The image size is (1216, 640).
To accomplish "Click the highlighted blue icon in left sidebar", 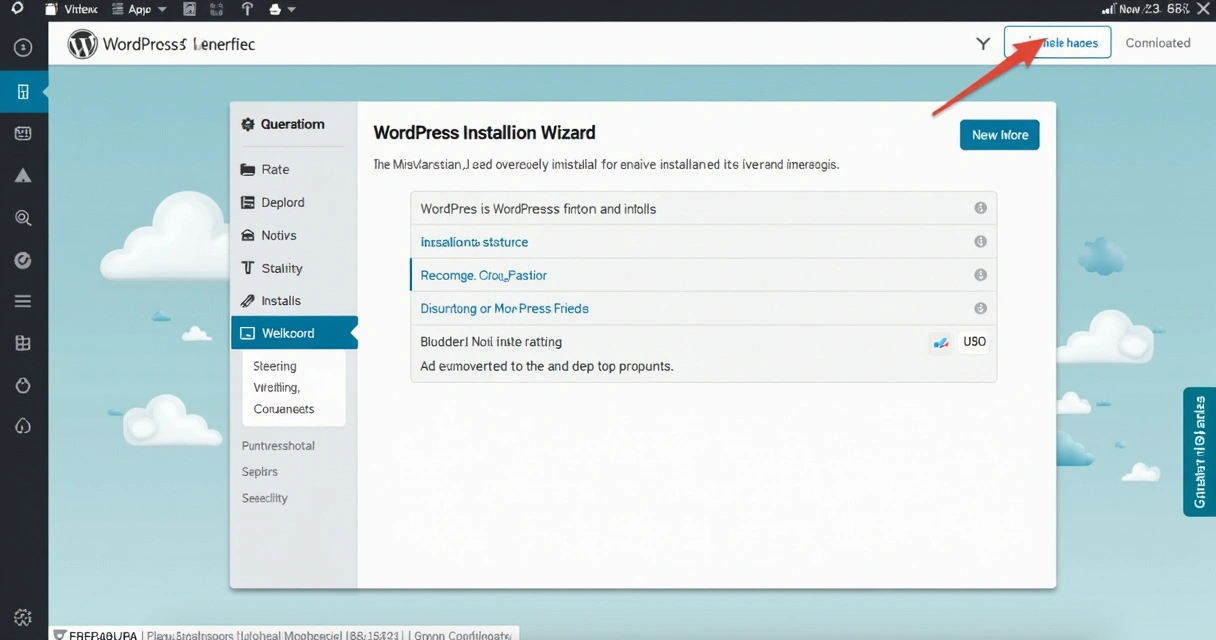I will (x=23, y=92).
